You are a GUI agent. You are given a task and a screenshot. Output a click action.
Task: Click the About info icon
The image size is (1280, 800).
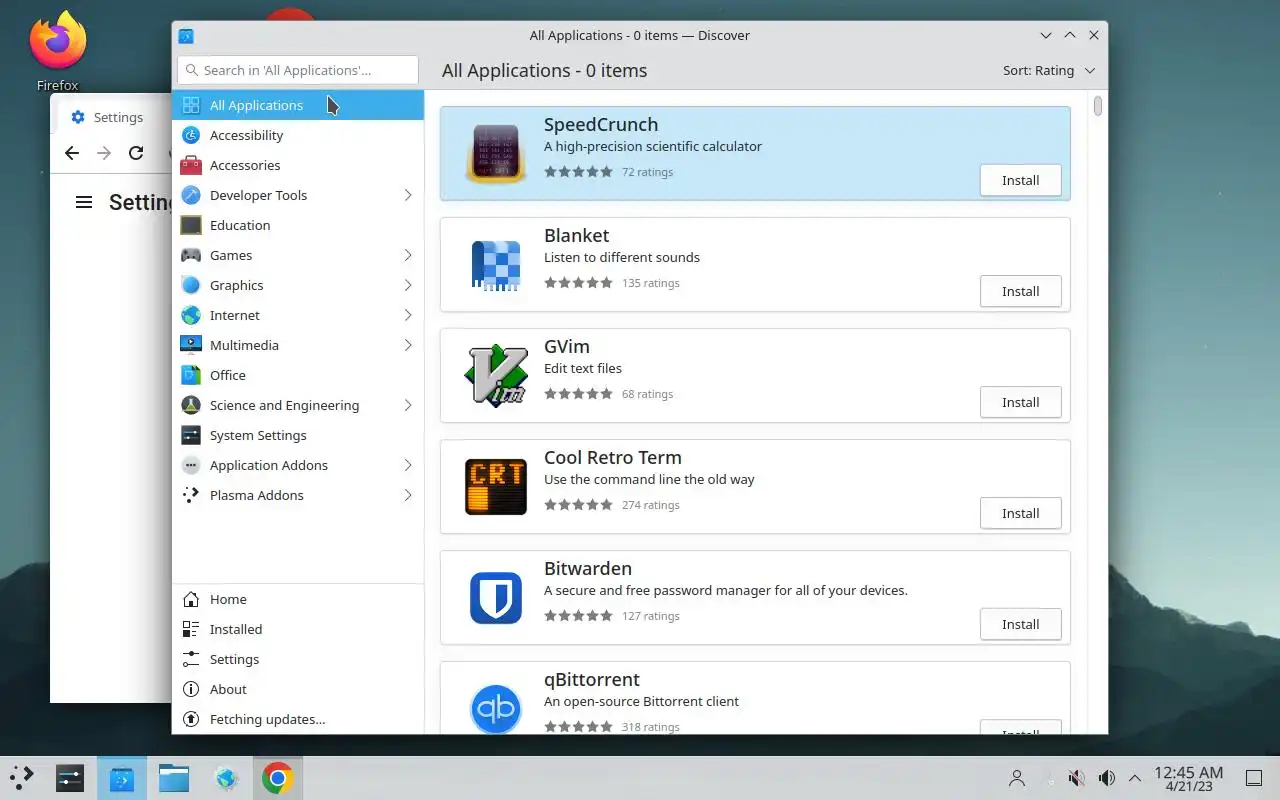191,689
